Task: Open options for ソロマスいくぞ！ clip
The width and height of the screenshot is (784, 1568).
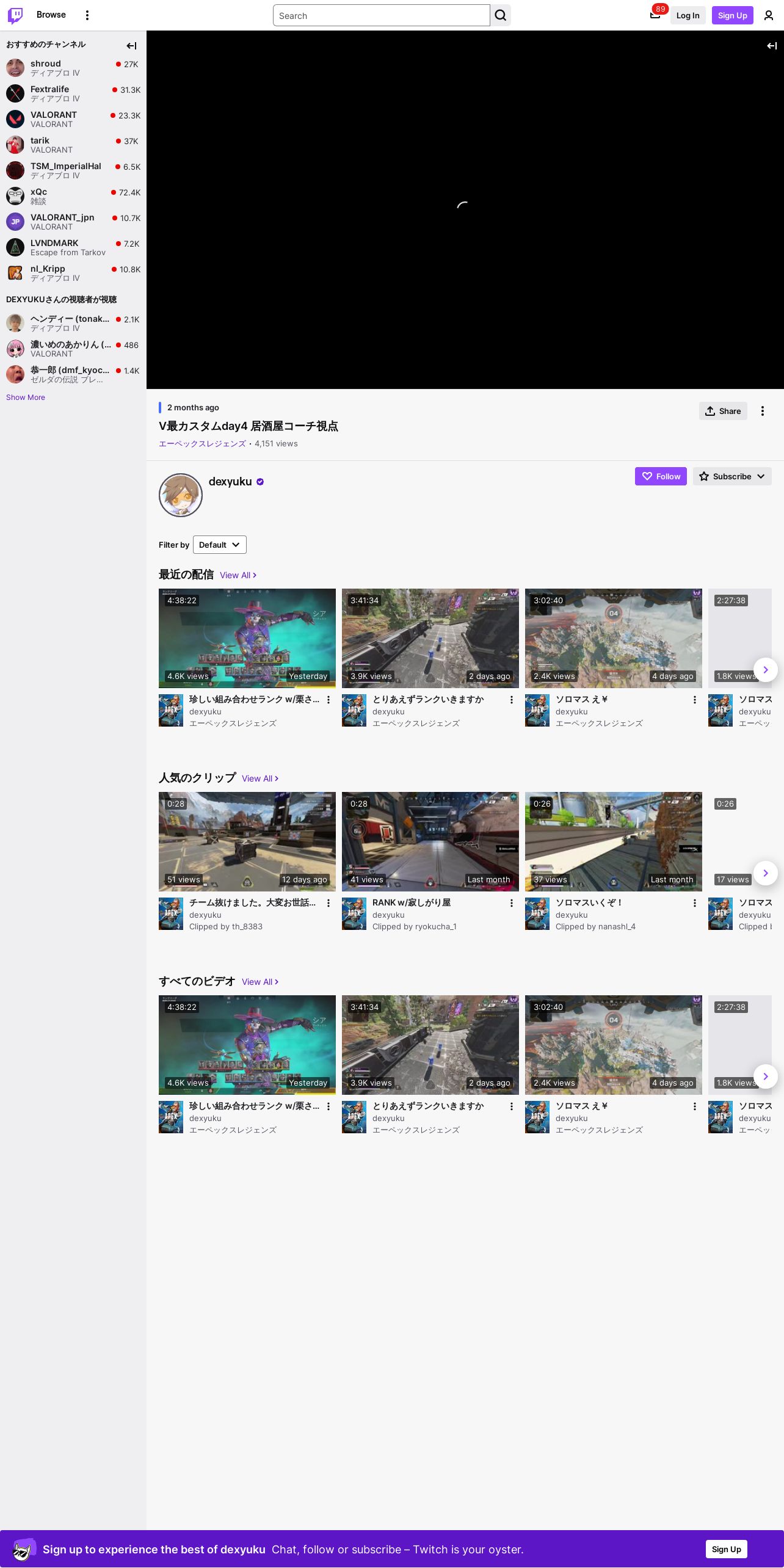Action: 695,903
